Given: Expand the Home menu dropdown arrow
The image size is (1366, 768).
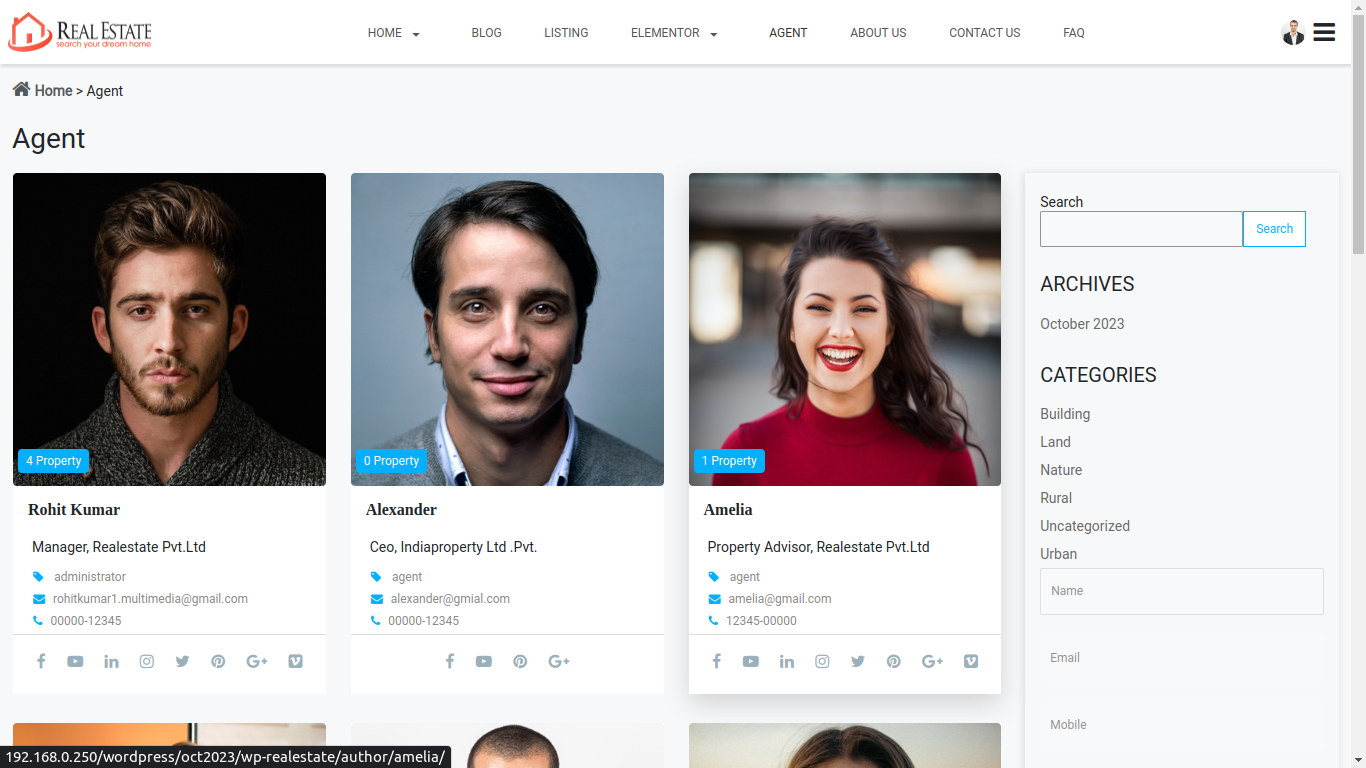Looking at the screenshot, I should click(416, 34).
